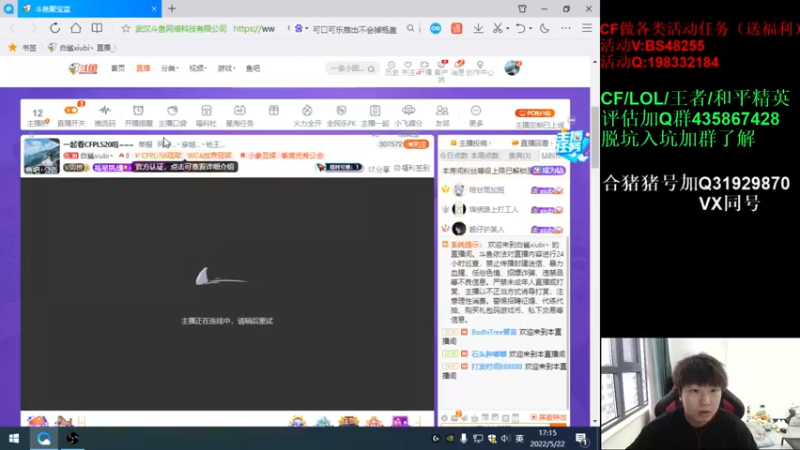Click the 福利签到 sign-in link

coord(412,168)
